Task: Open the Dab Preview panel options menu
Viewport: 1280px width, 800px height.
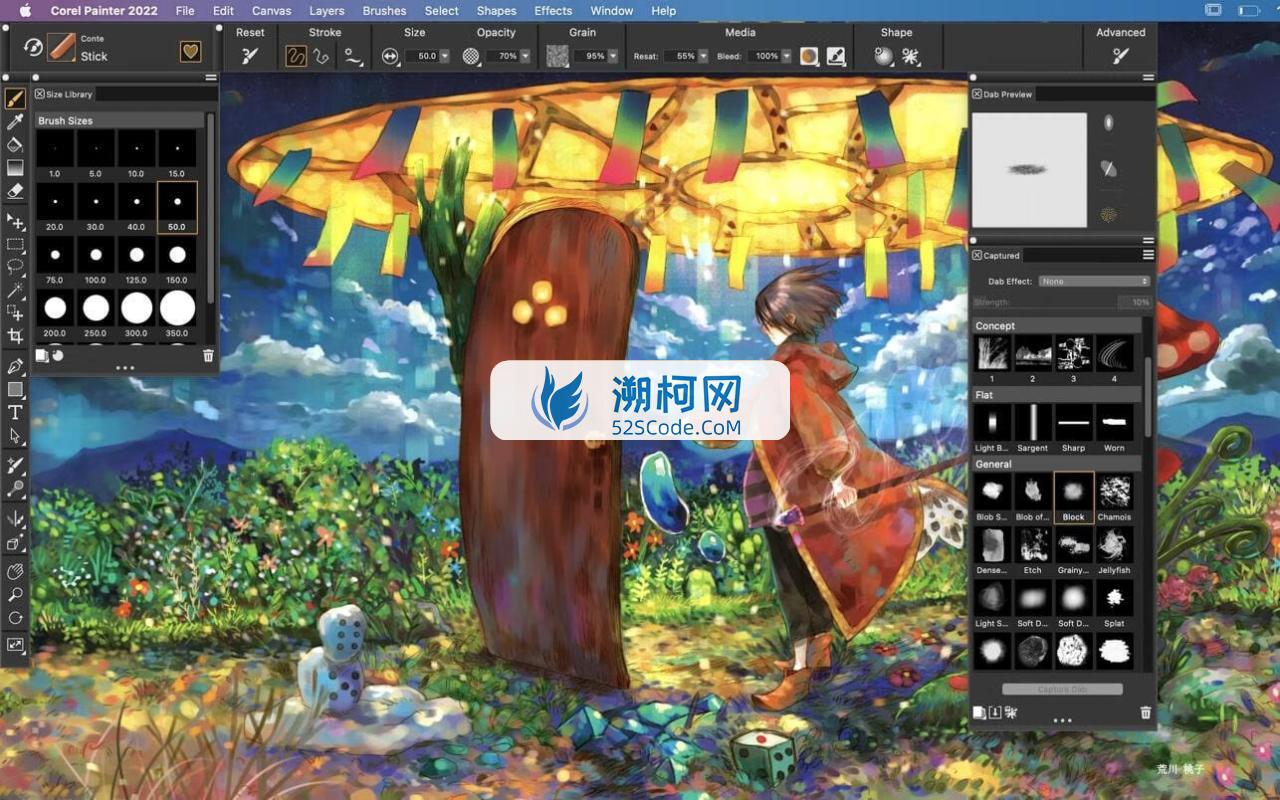Action: click(x=1148, y=78)
